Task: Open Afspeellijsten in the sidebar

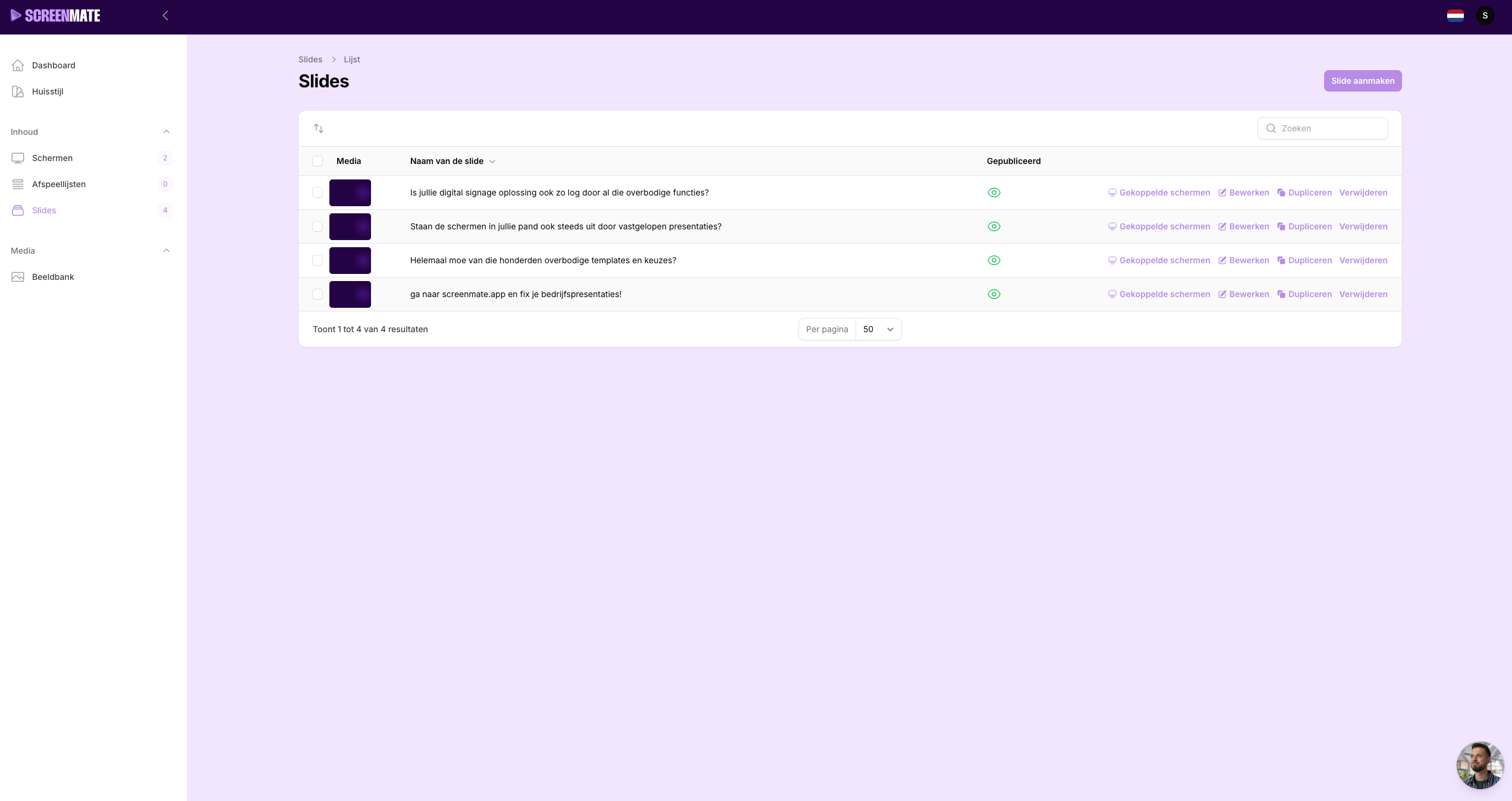Action: pyautogui.click(x=59, y=184)
